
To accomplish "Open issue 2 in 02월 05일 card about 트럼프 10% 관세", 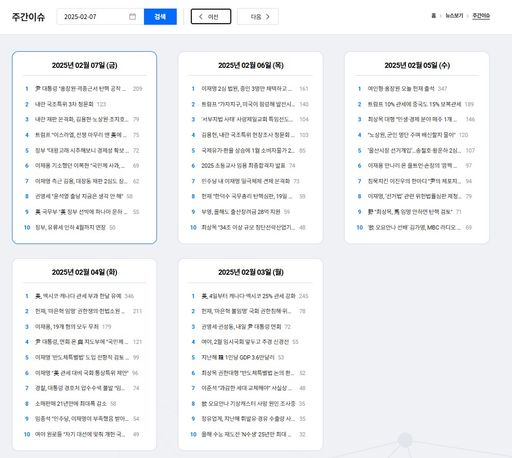I will coord(414,104).
